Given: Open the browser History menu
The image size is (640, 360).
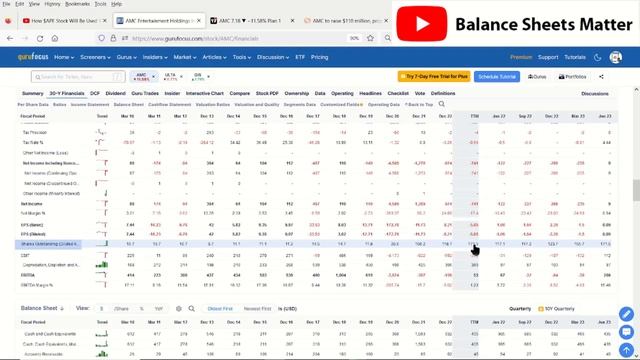Looking at the screenshot, I should [x=52, y=4].
